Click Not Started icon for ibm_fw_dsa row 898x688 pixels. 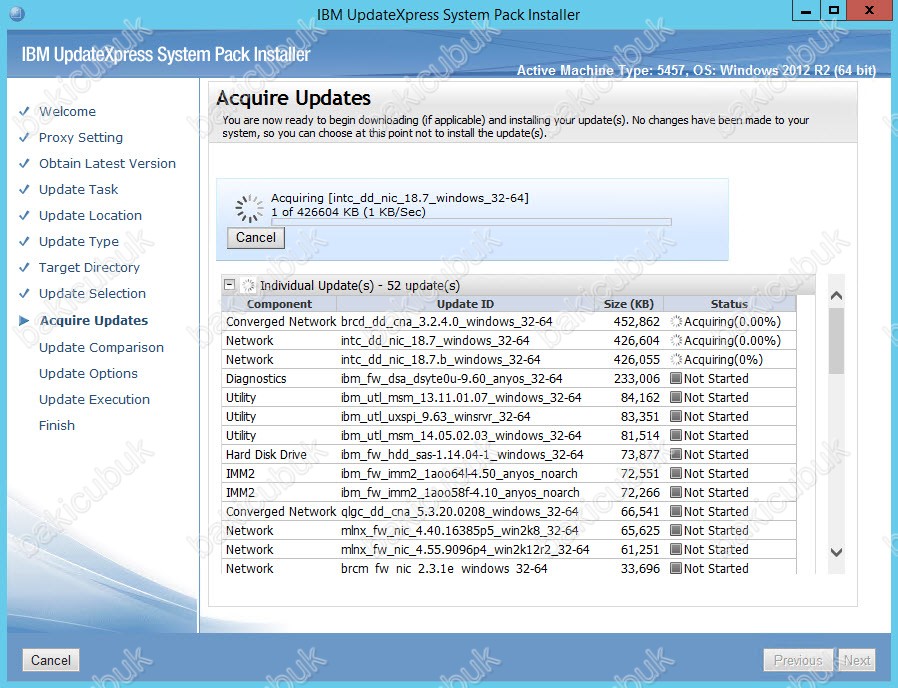(x=676, y=378)
